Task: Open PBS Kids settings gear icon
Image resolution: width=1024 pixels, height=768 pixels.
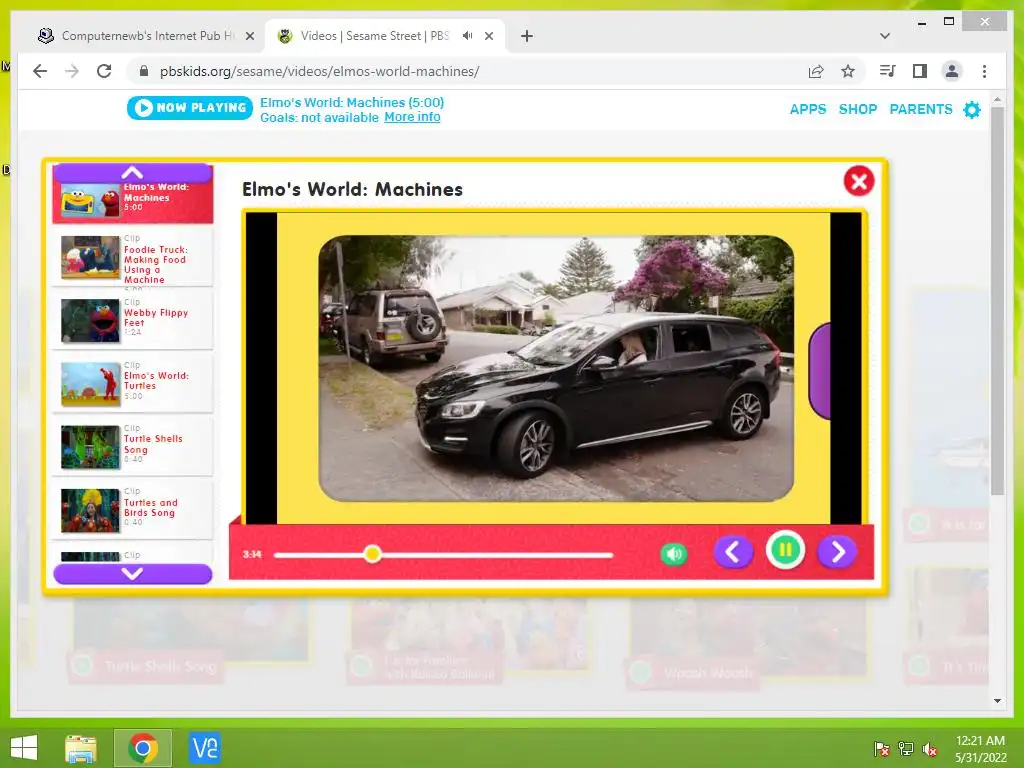Action: (x=972, y=109)
